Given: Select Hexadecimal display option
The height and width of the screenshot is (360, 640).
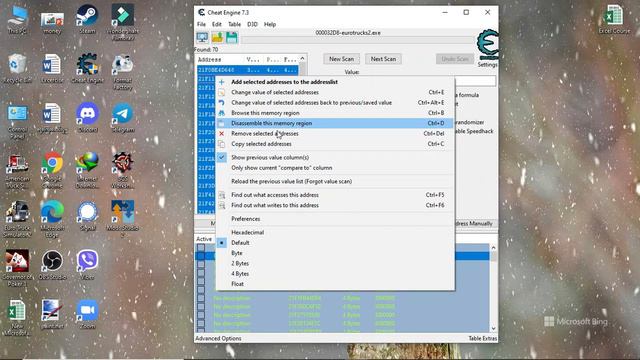Looking at the screenshot, I should (x=335, y=232).
